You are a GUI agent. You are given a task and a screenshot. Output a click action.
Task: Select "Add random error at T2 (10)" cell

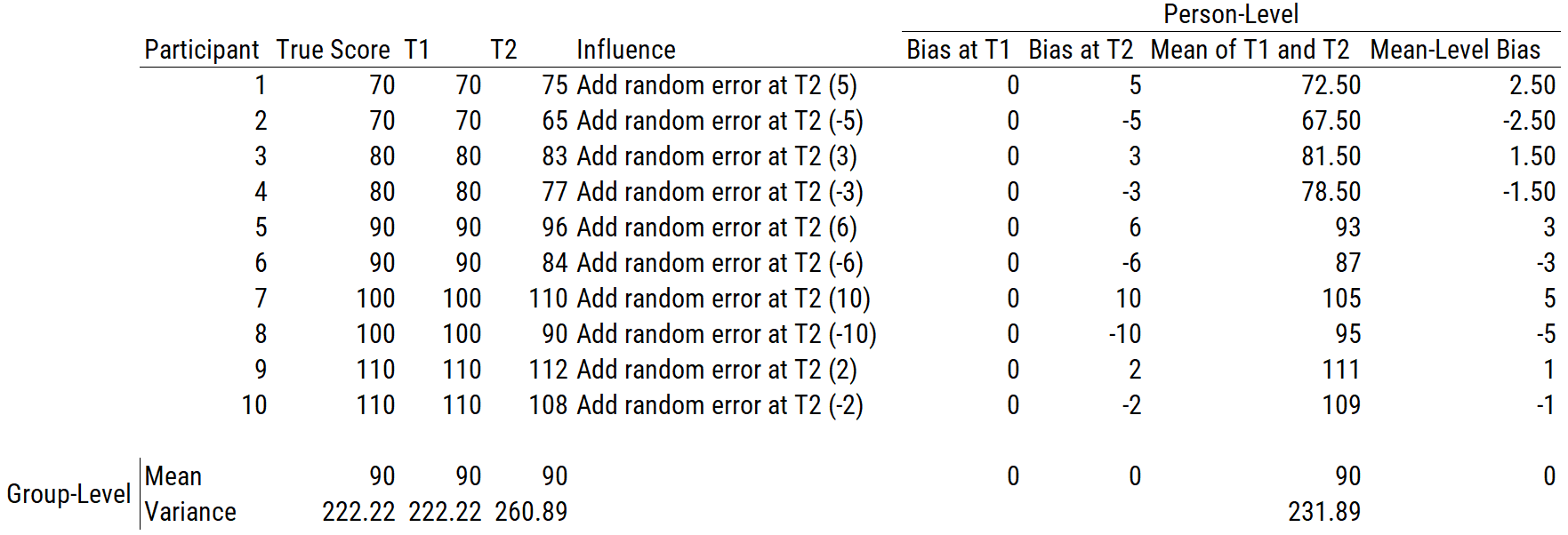coord(723,299)
